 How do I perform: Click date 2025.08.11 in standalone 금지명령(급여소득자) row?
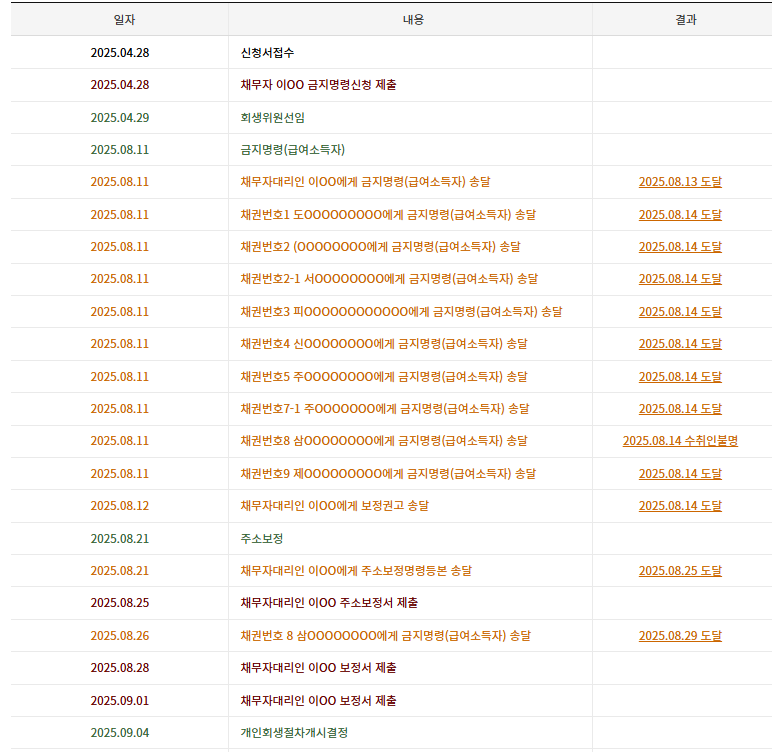tap(120, 150)
